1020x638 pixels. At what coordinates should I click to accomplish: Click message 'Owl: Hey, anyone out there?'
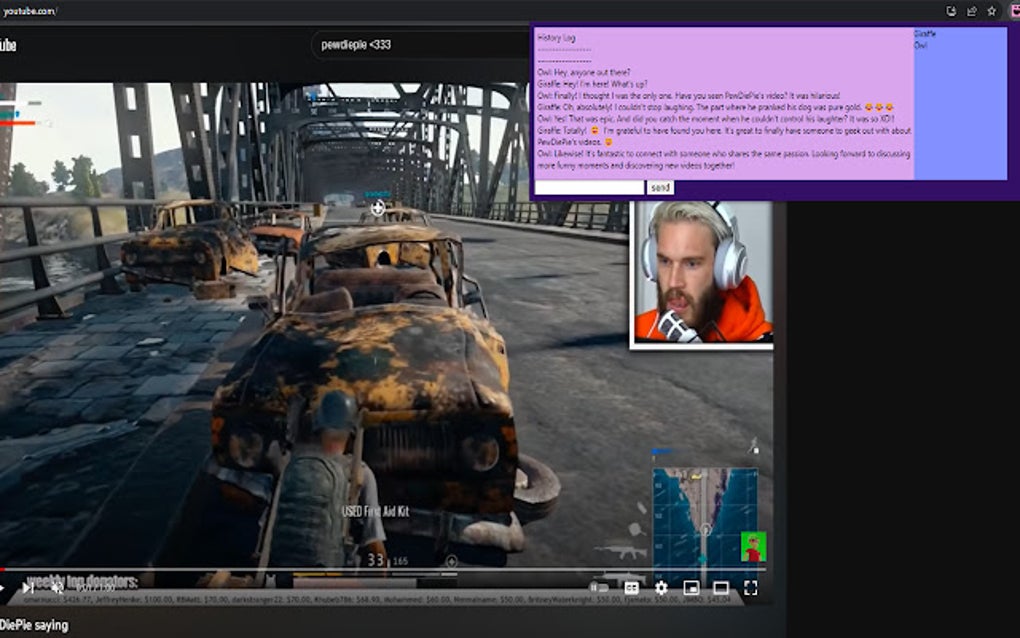tap(584, 72)
